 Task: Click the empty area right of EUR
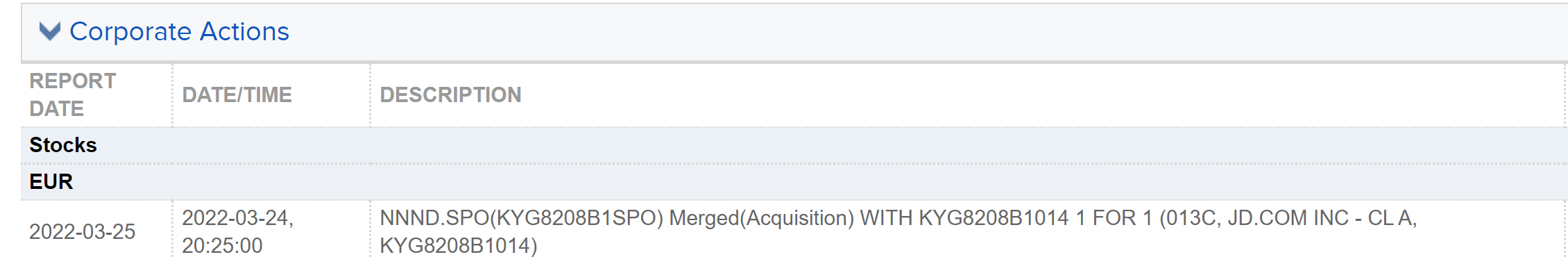point(819,182)
